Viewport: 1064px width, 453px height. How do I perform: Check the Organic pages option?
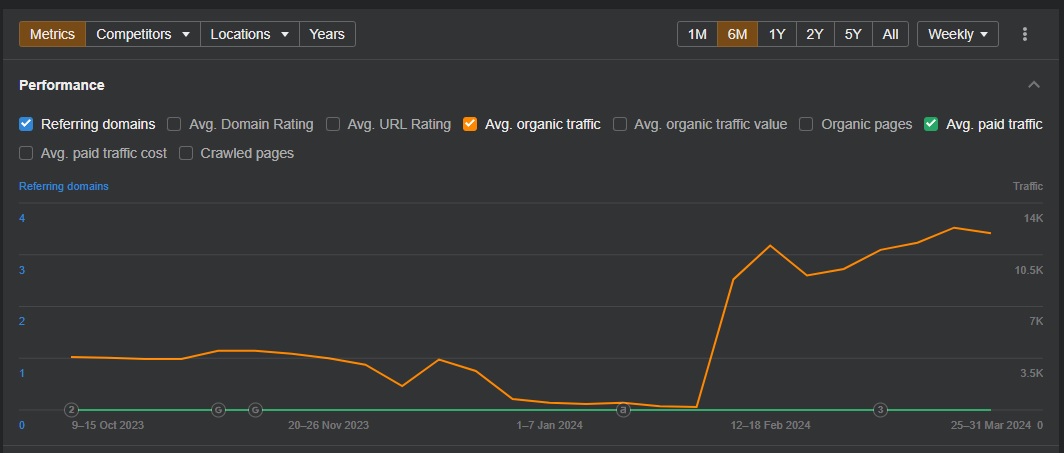point(806,124)
